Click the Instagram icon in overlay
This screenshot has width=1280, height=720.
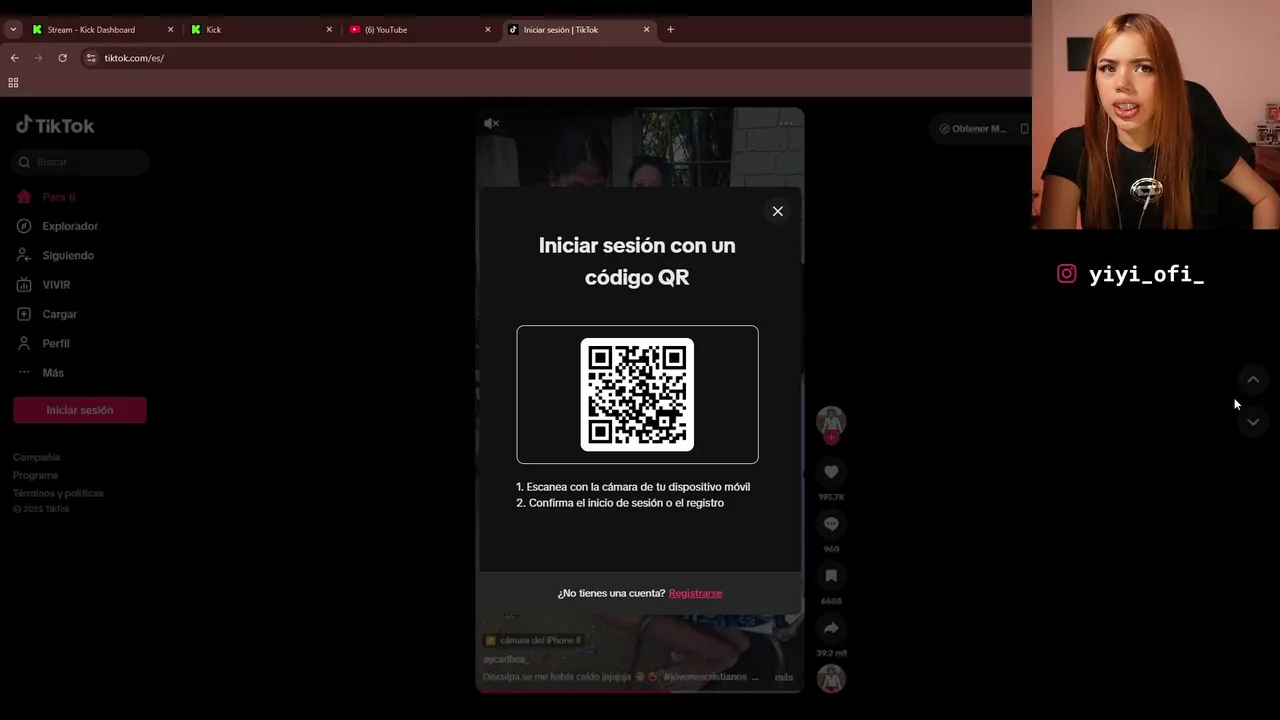click(1067, 274)
